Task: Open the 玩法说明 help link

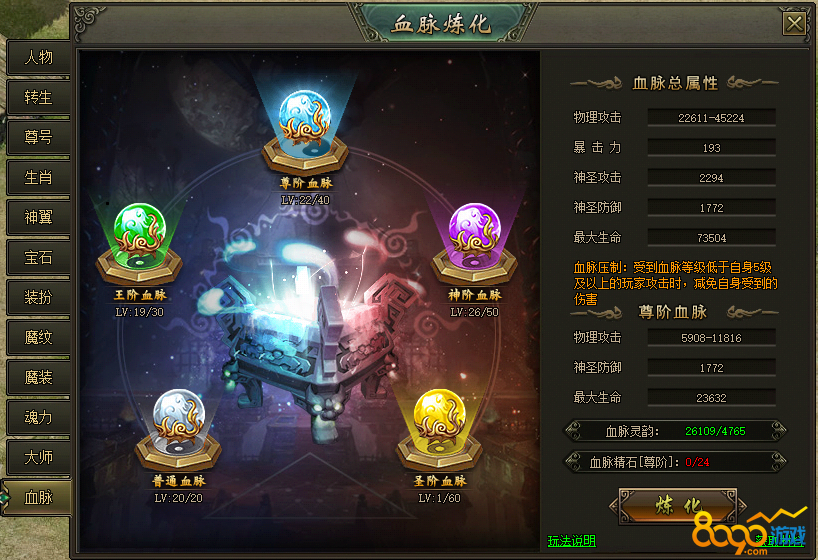Action: [x=571, y=541]
